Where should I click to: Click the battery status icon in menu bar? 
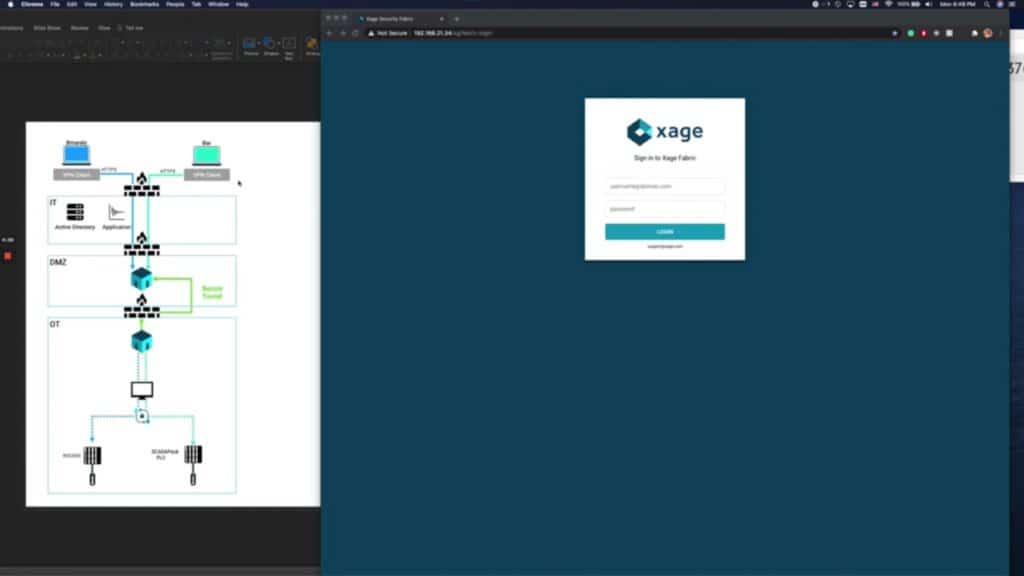(916, 4)
